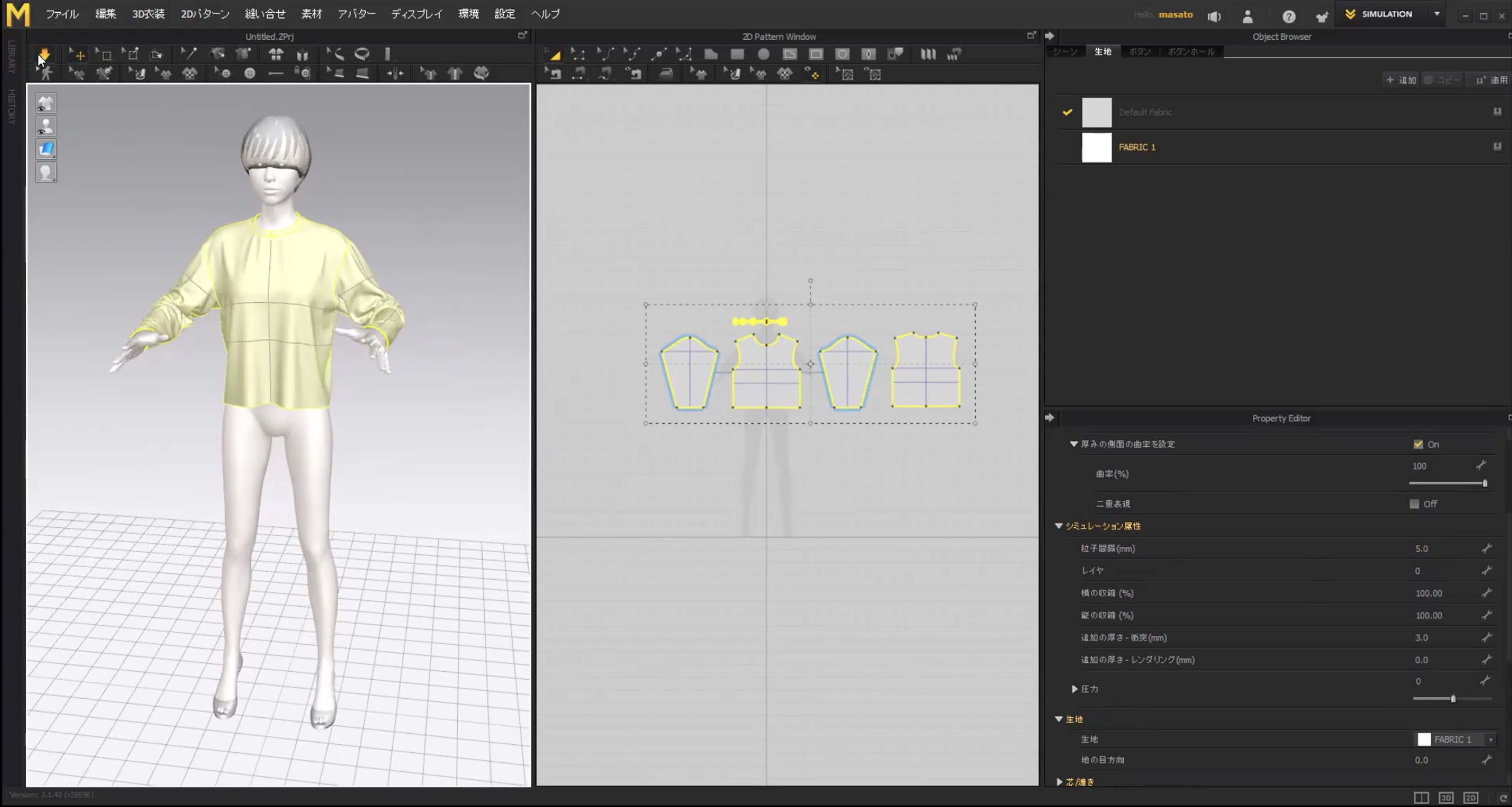This screenshot has width=1512, height=807.
Task: Click the Simulate down-arrow icon
Action: pyautogui.click(x=44, y=54)
